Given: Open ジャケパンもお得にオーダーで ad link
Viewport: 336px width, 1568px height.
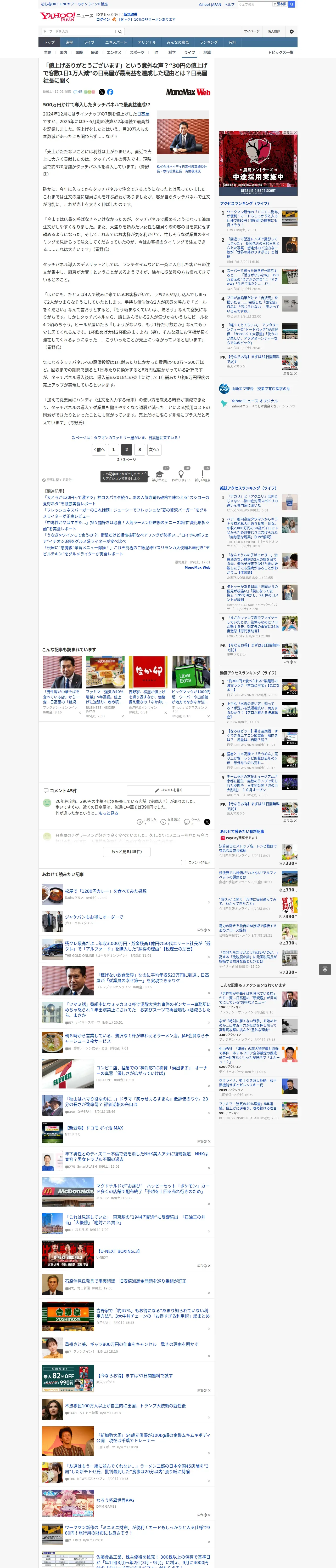Looking at the screenshot, I should (94, 917).
